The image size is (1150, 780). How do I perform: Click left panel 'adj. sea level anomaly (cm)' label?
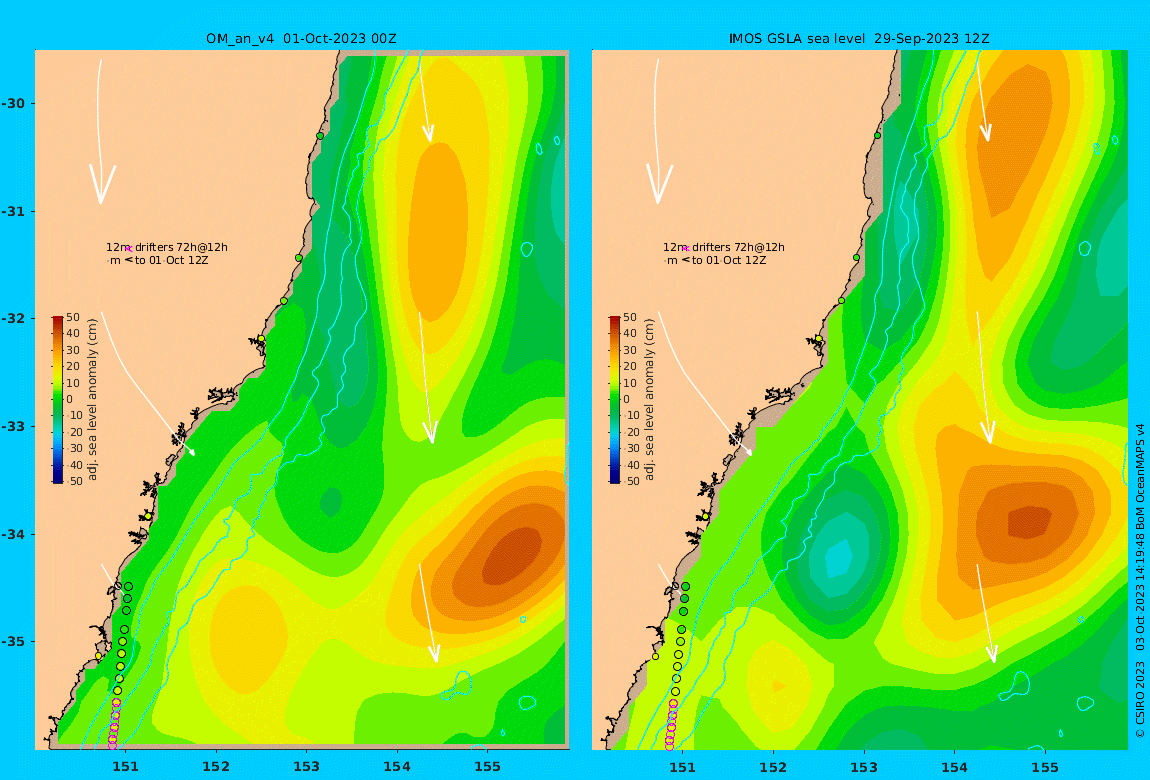92,399
